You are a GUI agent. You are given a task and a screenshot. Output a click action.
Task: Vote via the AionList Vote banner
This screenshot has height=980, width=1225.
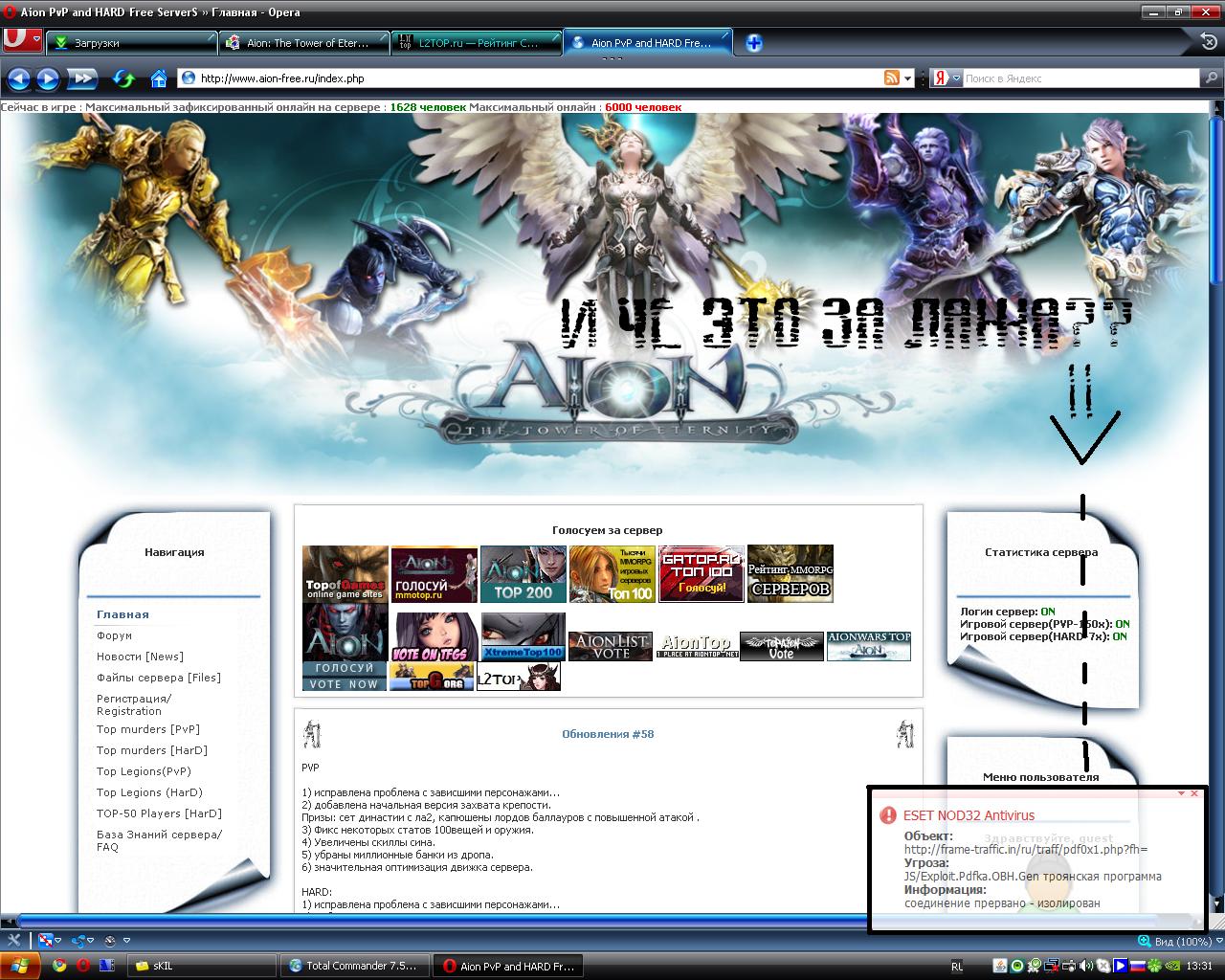click(611, 647)
